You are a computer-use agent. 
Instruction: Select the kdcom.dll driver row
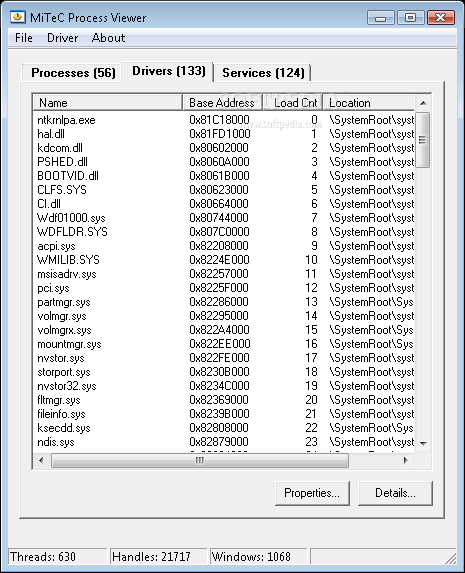(x=224, y=148)
